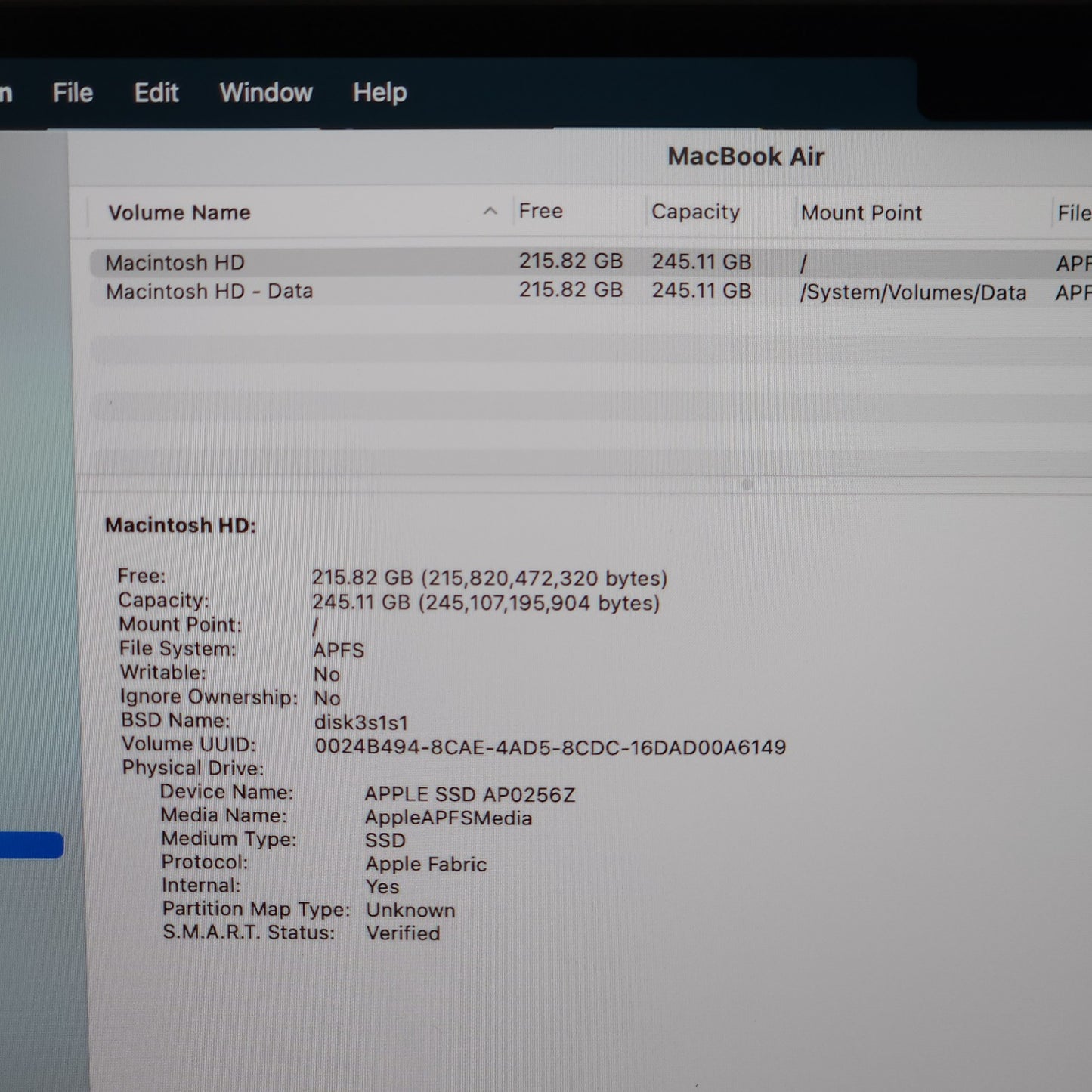
Task: Click the MacBook Air window title
Action: tap(747, 156)
